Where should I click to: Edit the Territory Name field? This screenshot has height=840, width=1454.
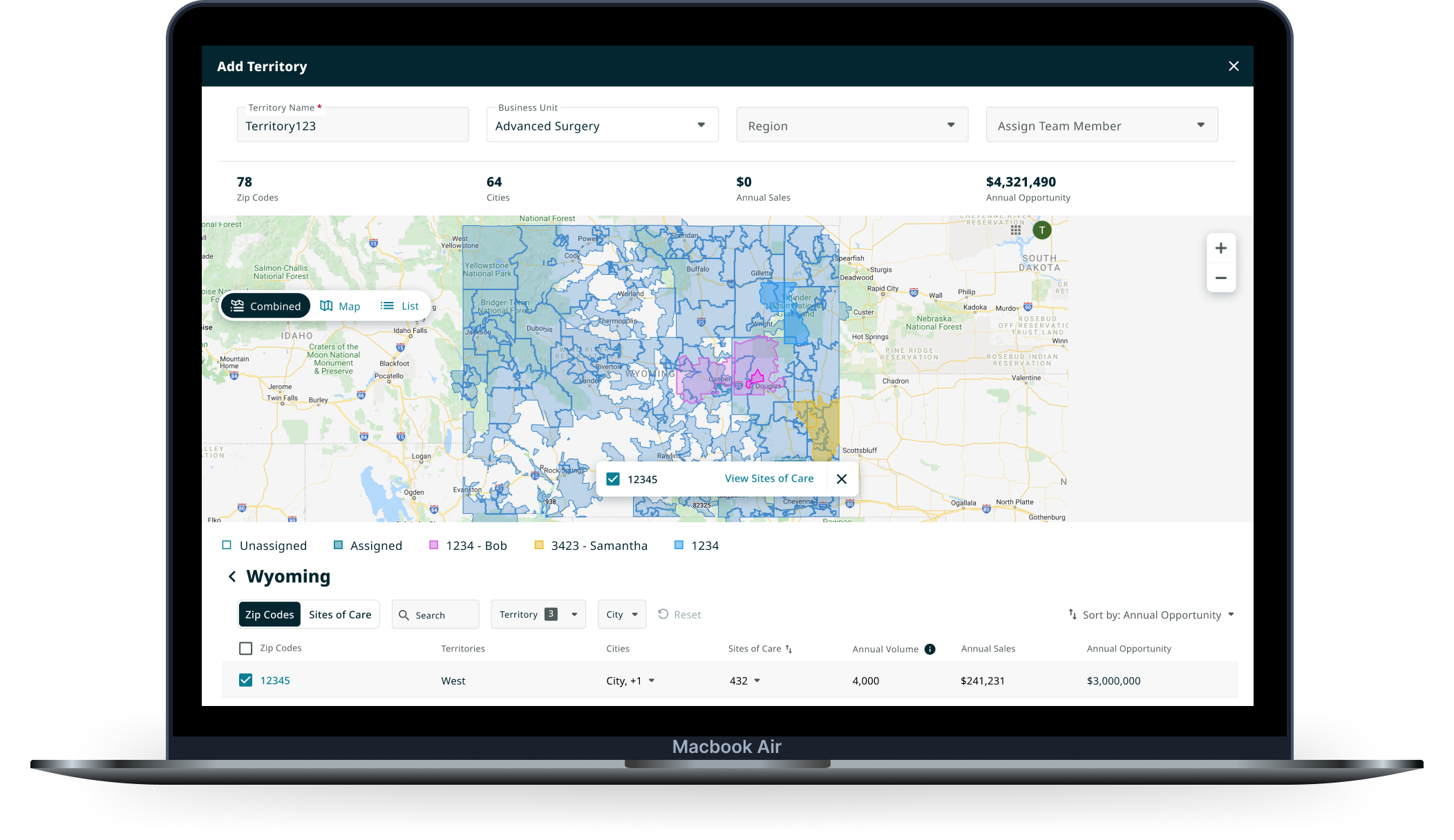[x=352, y=125]
